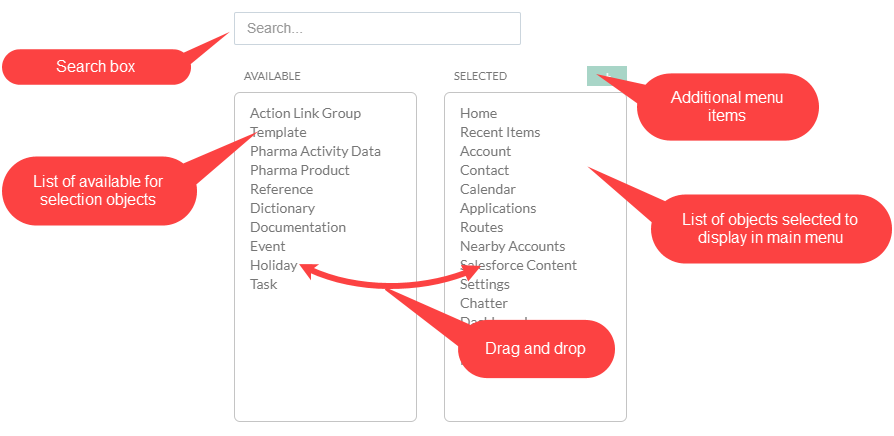The width and height of the screenshot is (894, 436).
Task: Click the Event object
Action: point(267,246)
